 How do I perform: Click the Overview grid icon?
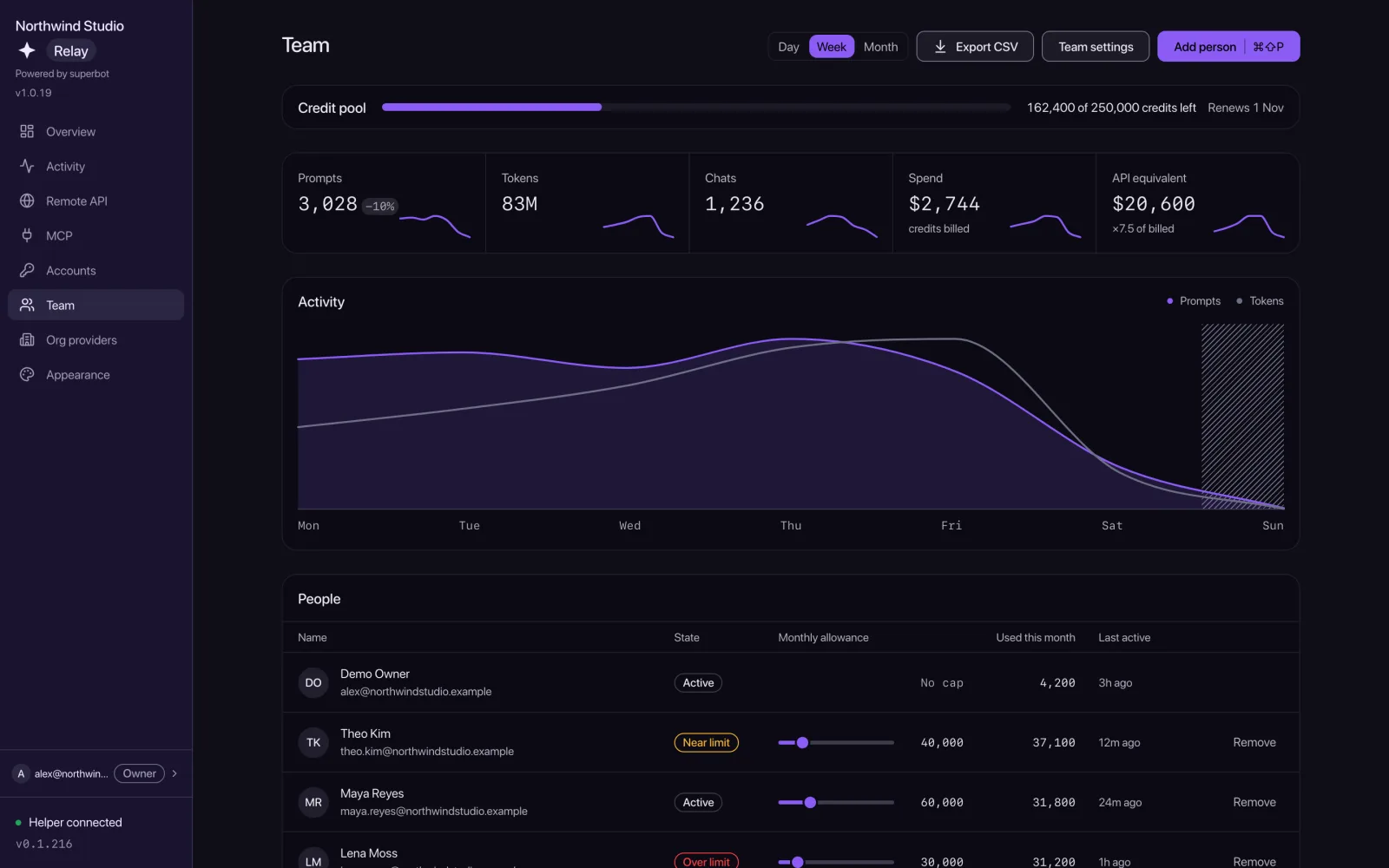point(27,131)
